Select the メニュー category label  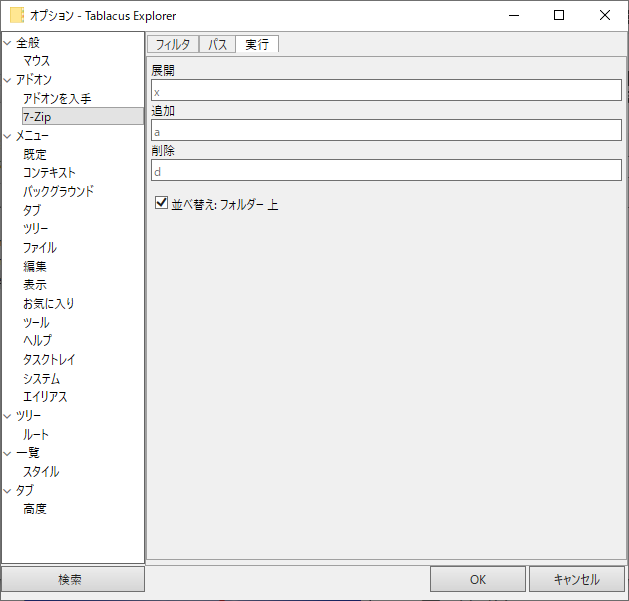tap(32, 136)
